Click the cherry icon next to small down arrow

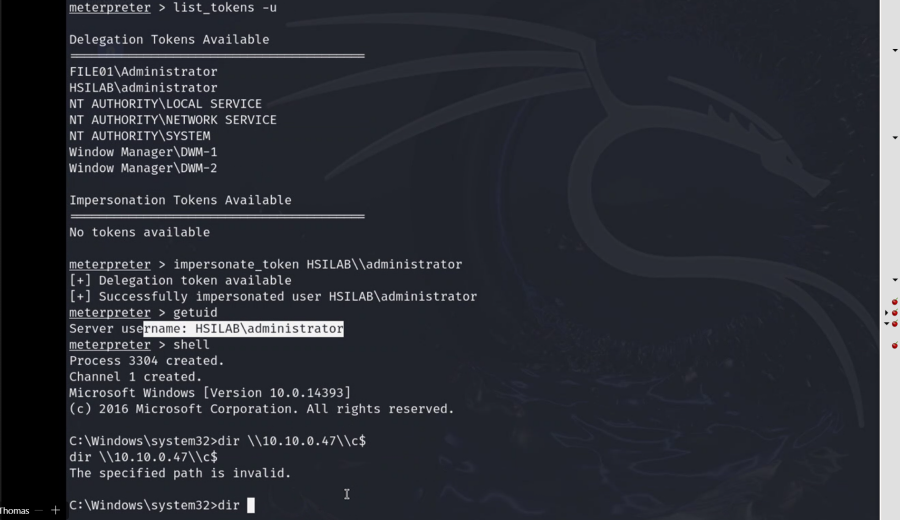point(895,323)
